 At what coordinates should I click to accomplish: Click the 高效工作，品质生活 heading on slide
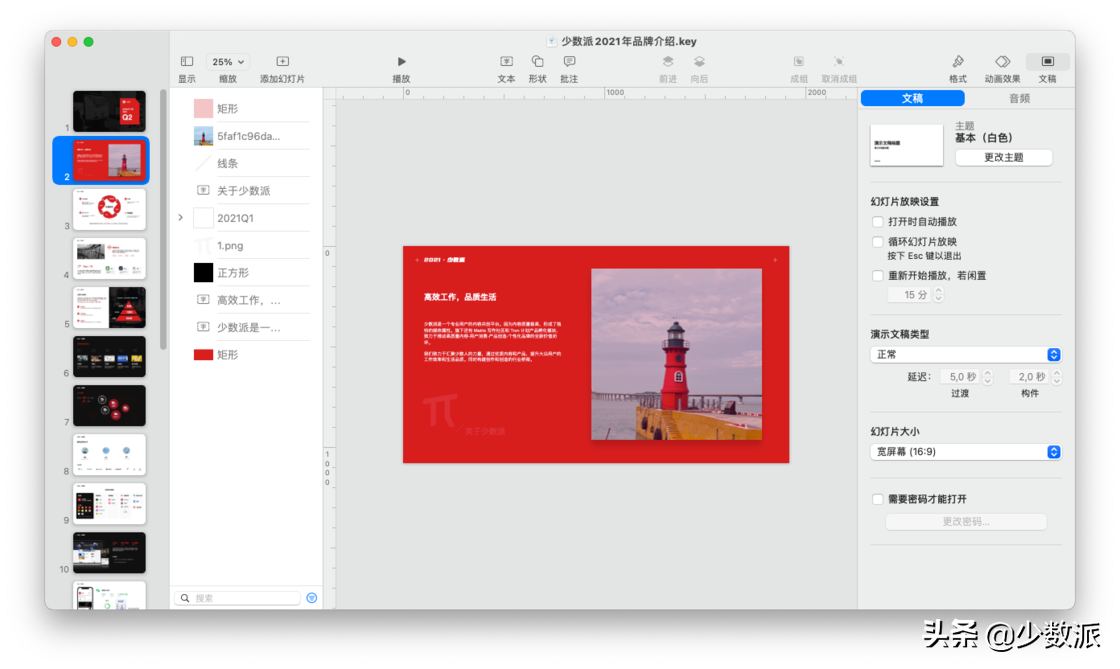point(460,297)
